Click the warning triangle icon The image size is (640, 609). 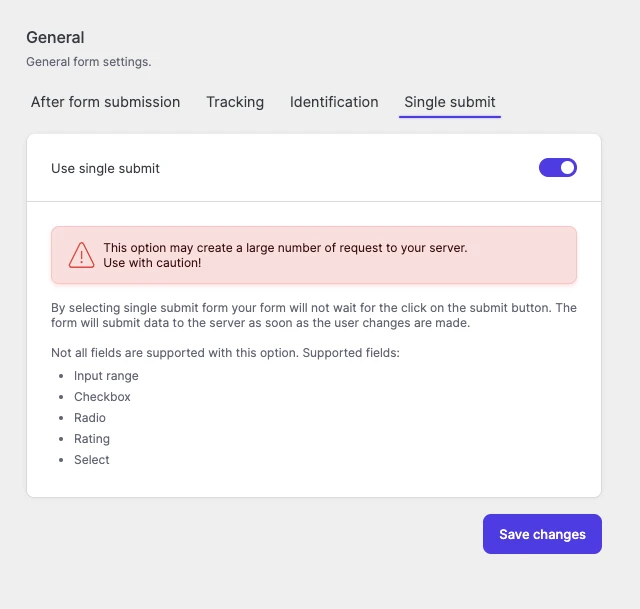pos(82,255)
